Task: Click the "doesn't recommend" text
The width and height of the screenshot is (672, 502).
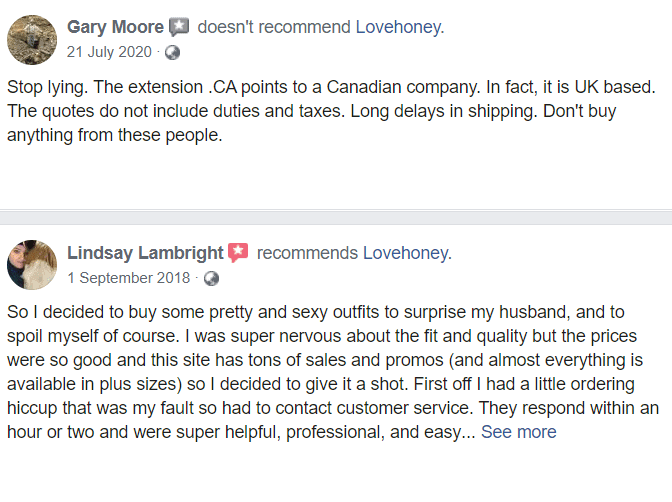Action: tap(274, 27)
